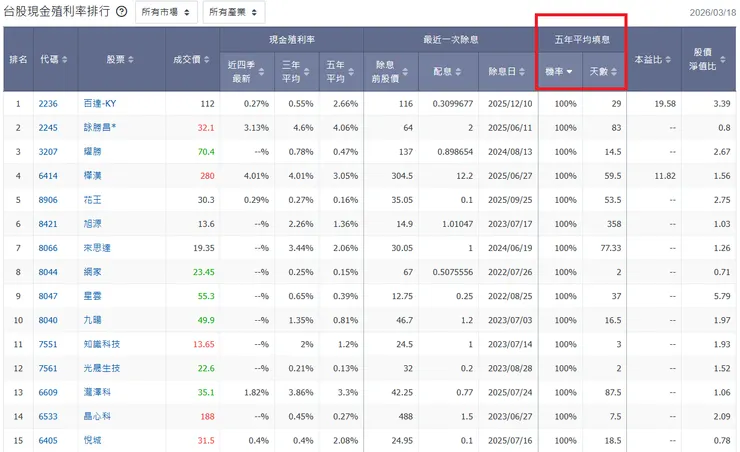Open stock code 6405 link
The height and width of the screenshot is (452, 740).
[48, 441]
